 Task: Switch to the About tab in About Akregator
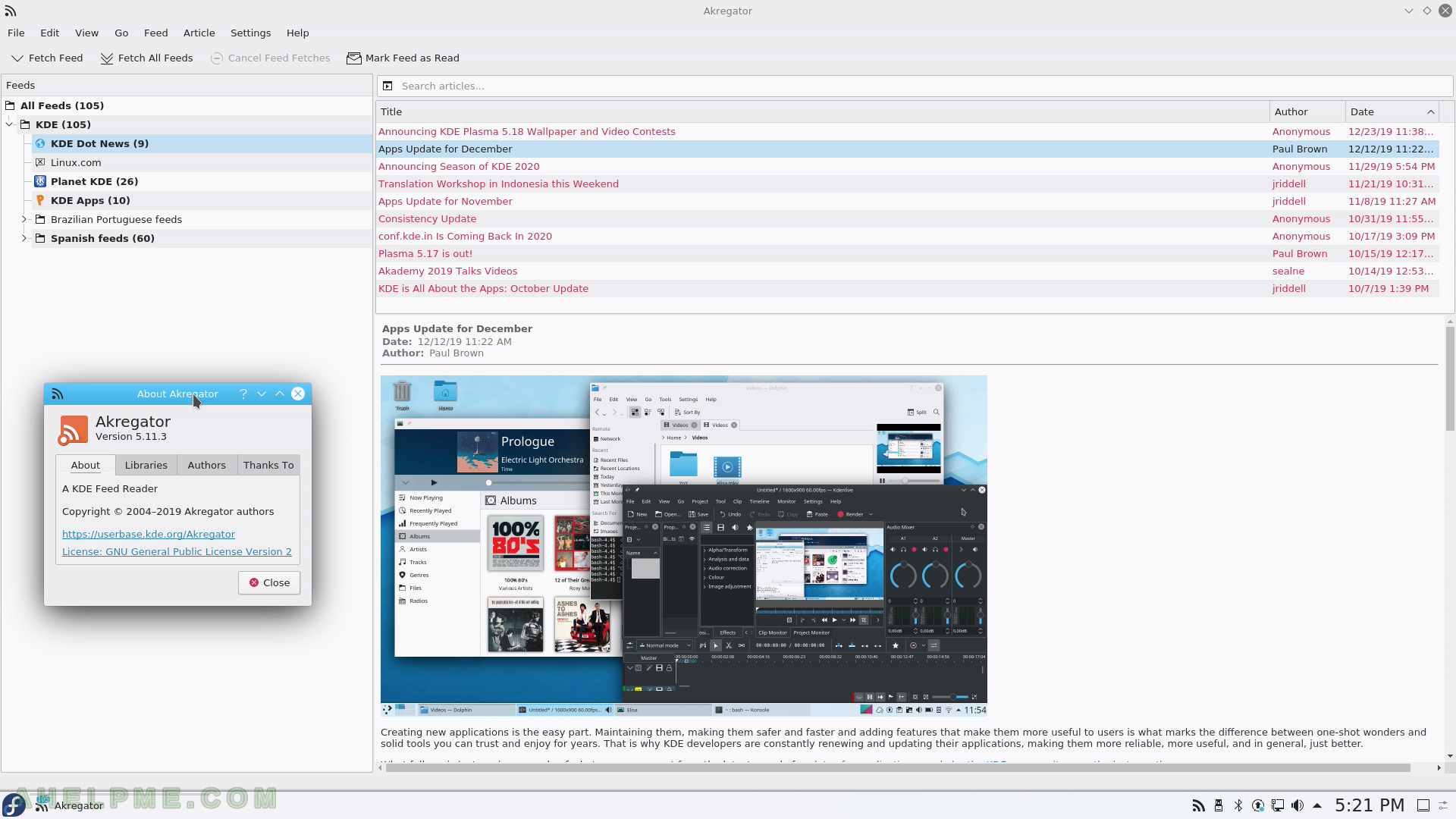pyautogui.click(x=86, y=465)
